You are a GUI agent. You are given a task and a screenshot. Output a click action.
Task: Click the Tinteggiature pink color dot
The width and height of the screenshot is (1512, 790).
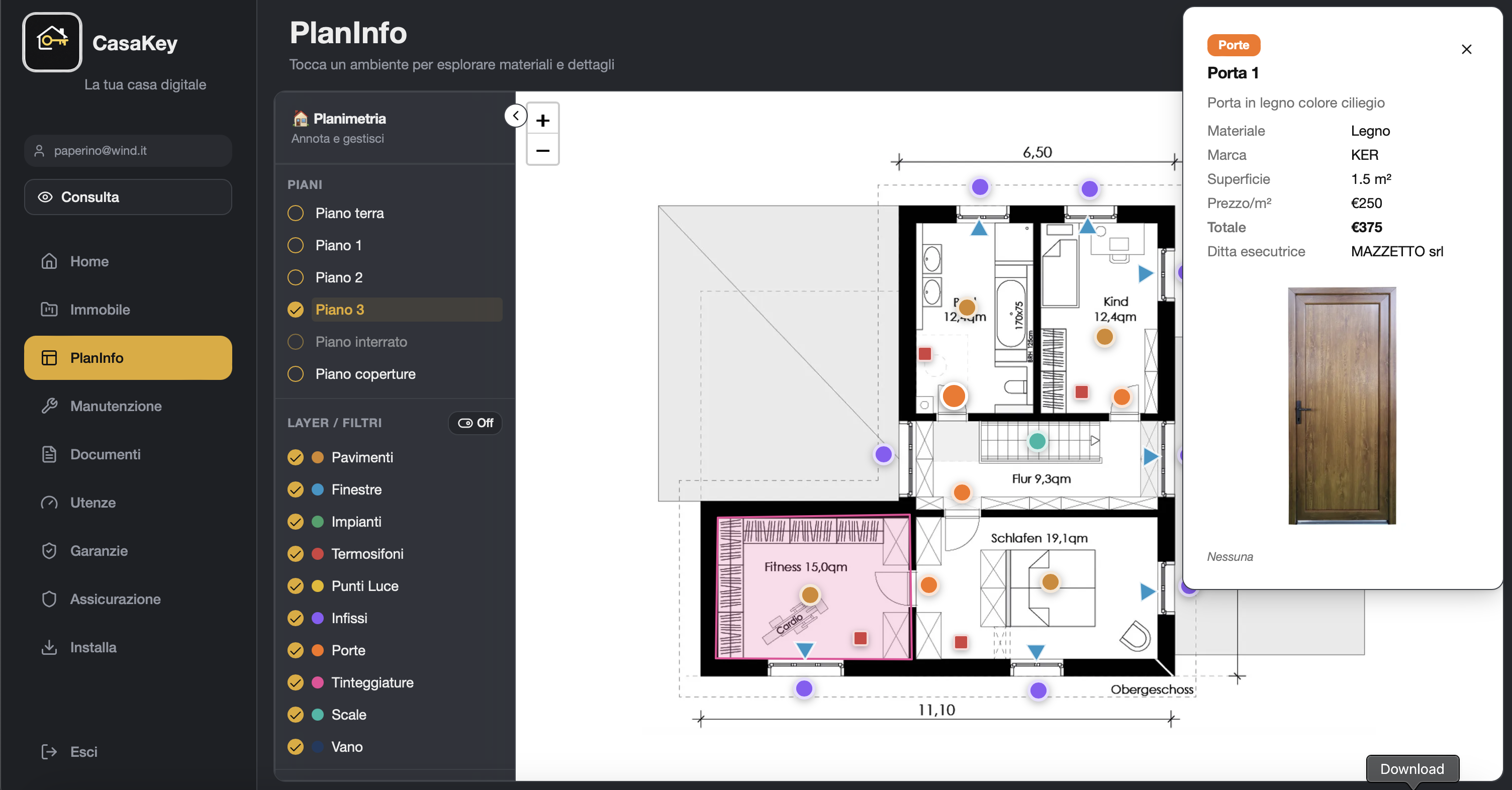coord(318,682)
